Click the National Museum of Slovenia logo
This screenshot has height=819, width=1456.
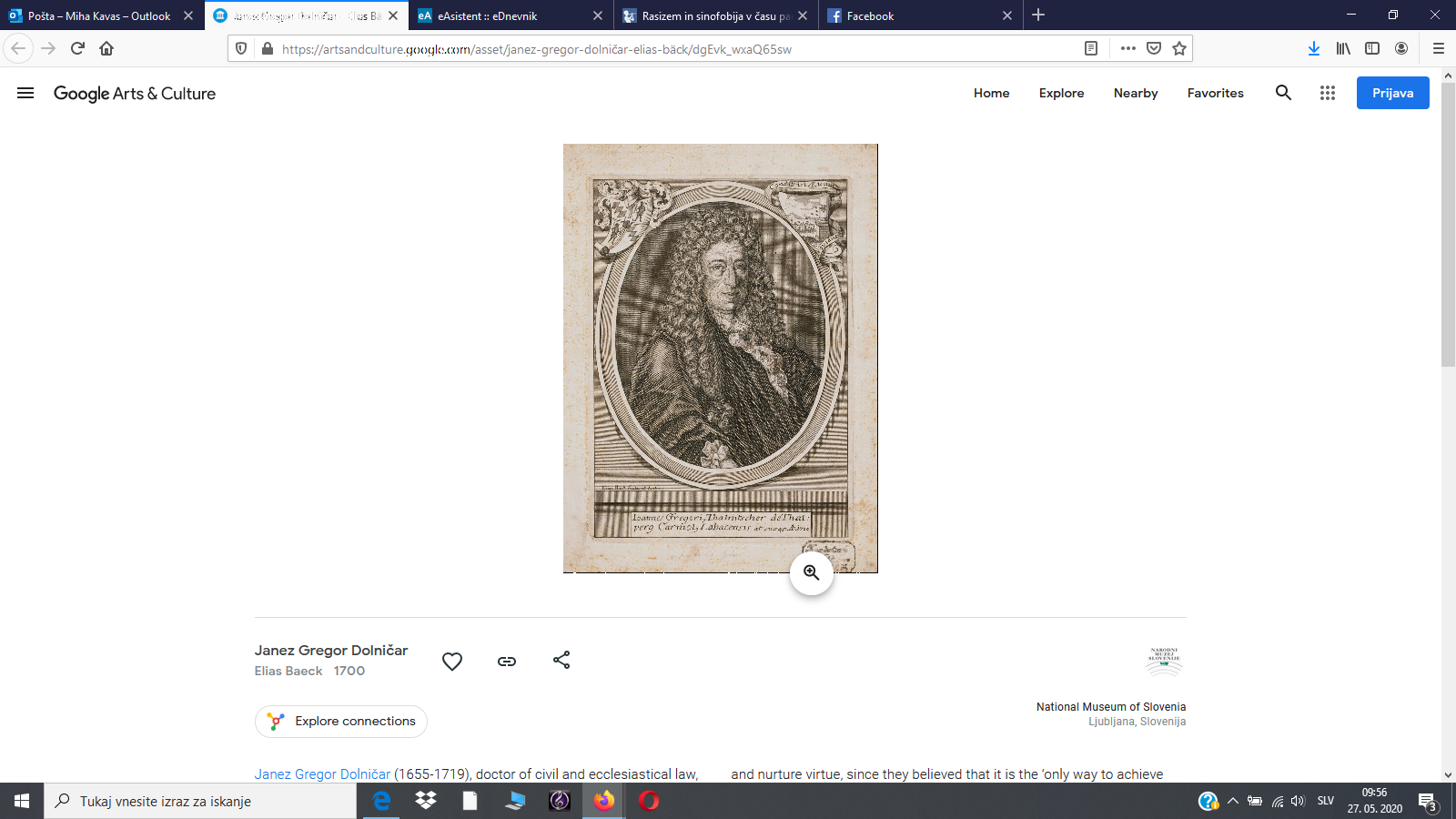[x=1164, y=662]
